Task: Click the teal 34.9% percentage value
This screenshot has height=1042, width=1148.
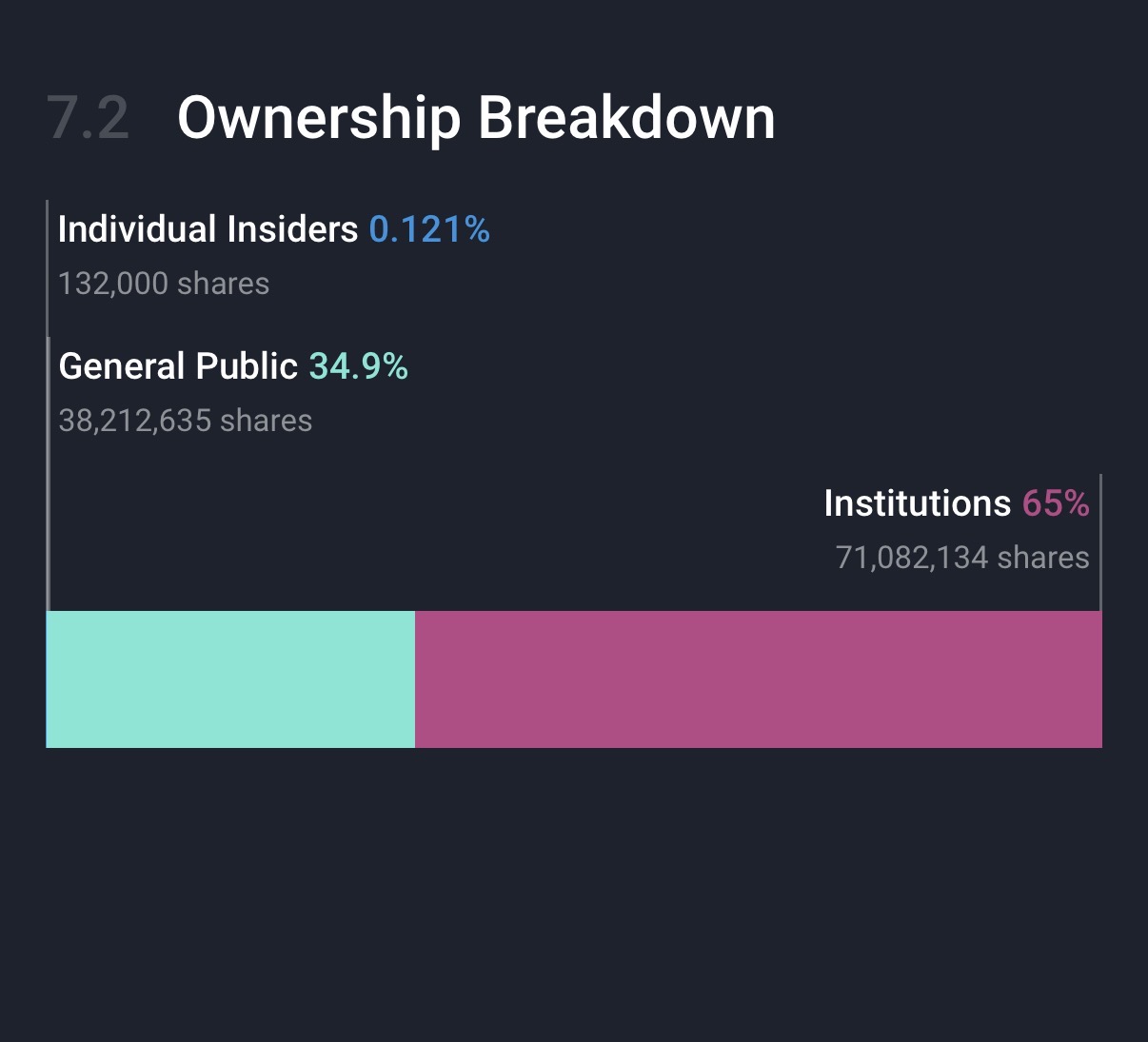Action: [x=359, y=366]
